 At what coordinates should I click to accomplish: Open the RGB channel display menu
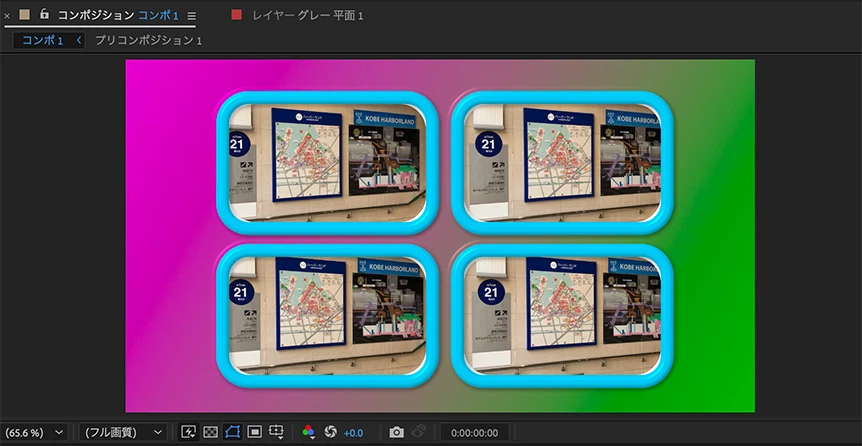tap(308, 432)
